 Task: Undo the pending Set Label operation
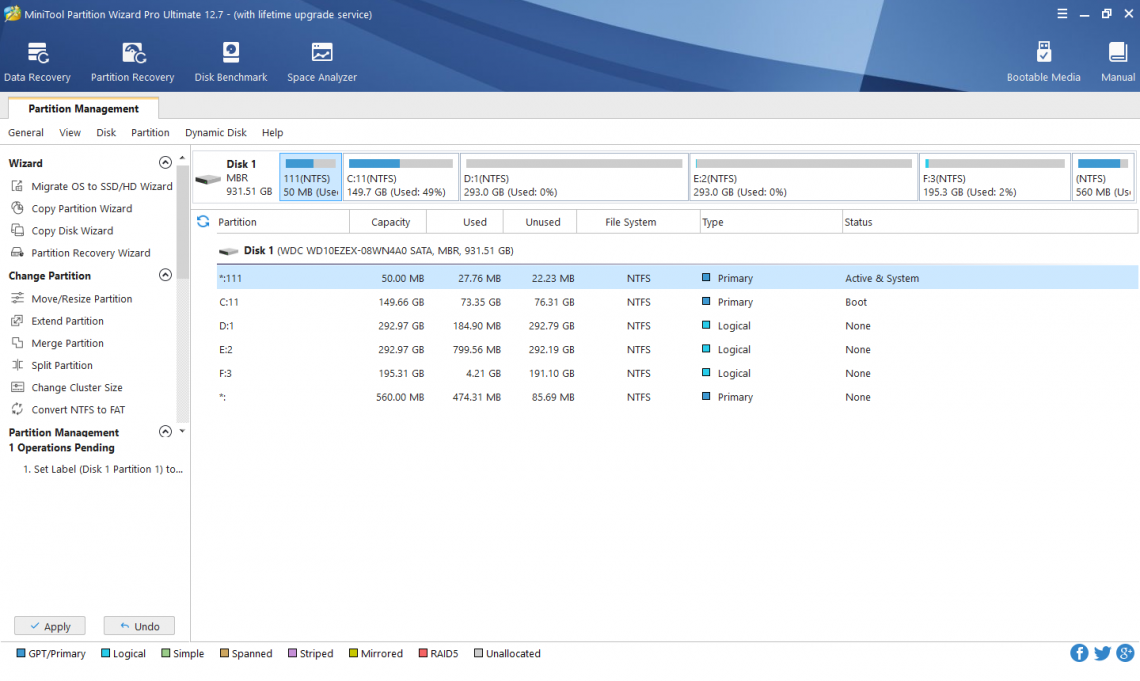[x=139, y=625]
